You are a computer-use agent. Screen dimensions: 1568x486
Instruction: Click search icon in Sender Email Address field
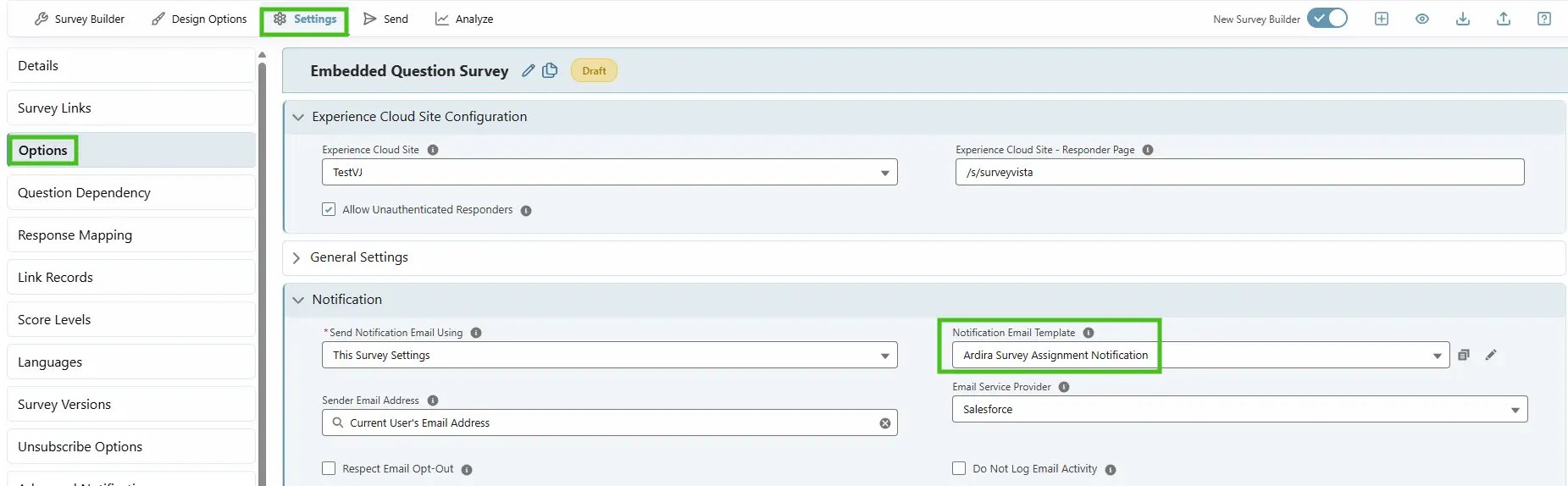pos(338,422)
